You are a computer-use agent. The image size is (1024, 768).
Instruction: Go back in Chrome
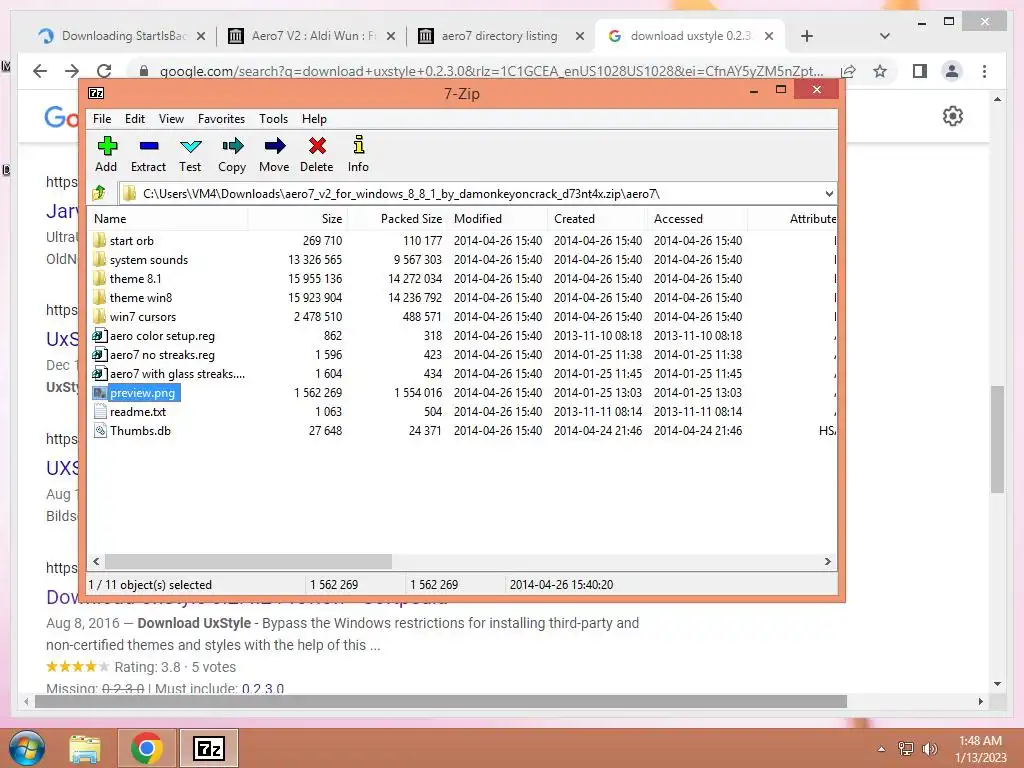(x=40, y=71)
